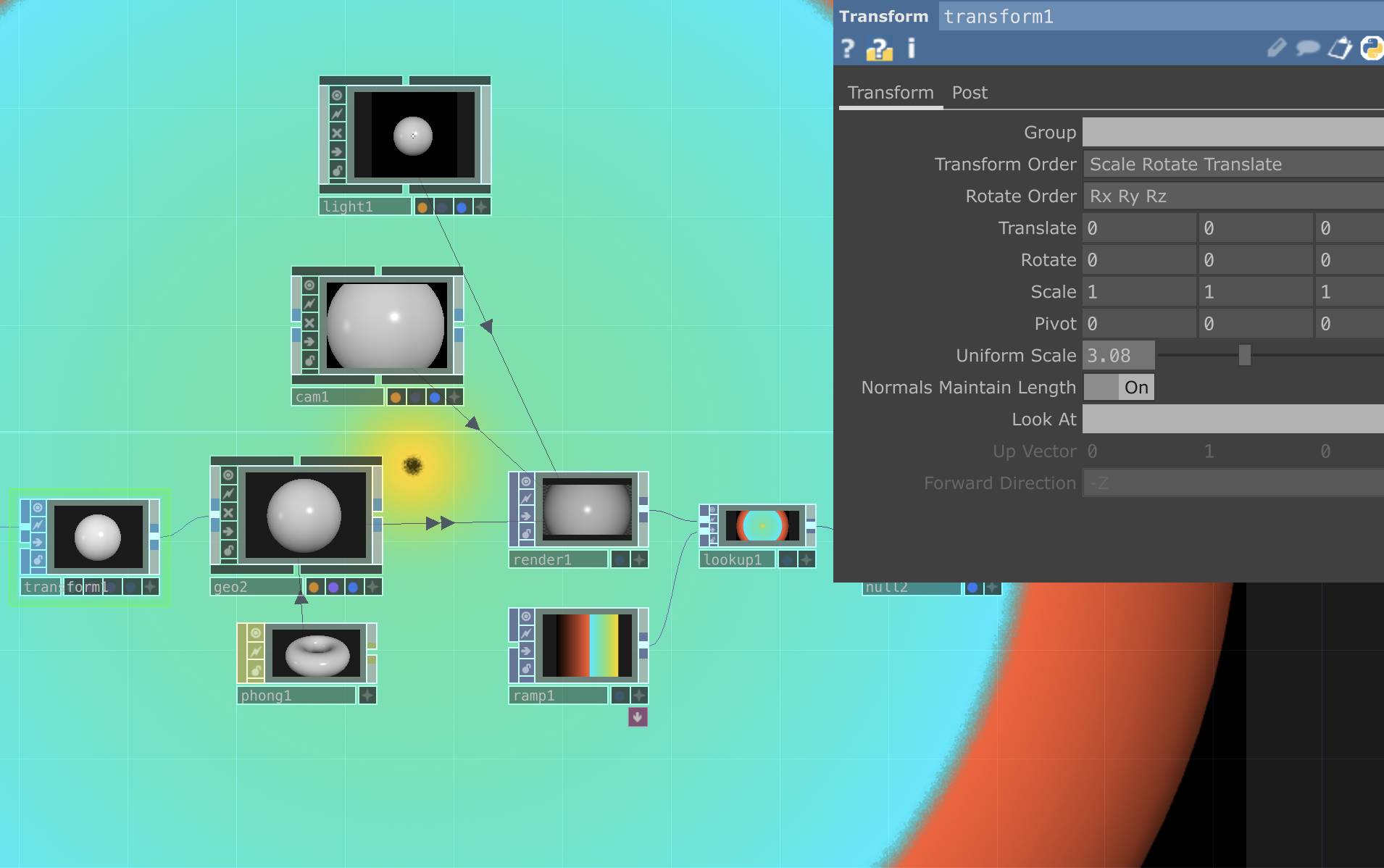Viewport: 1384px width, 868px height.
Task: Toggle the orange render flag on geo2
Action: click(x=314, y=587)
